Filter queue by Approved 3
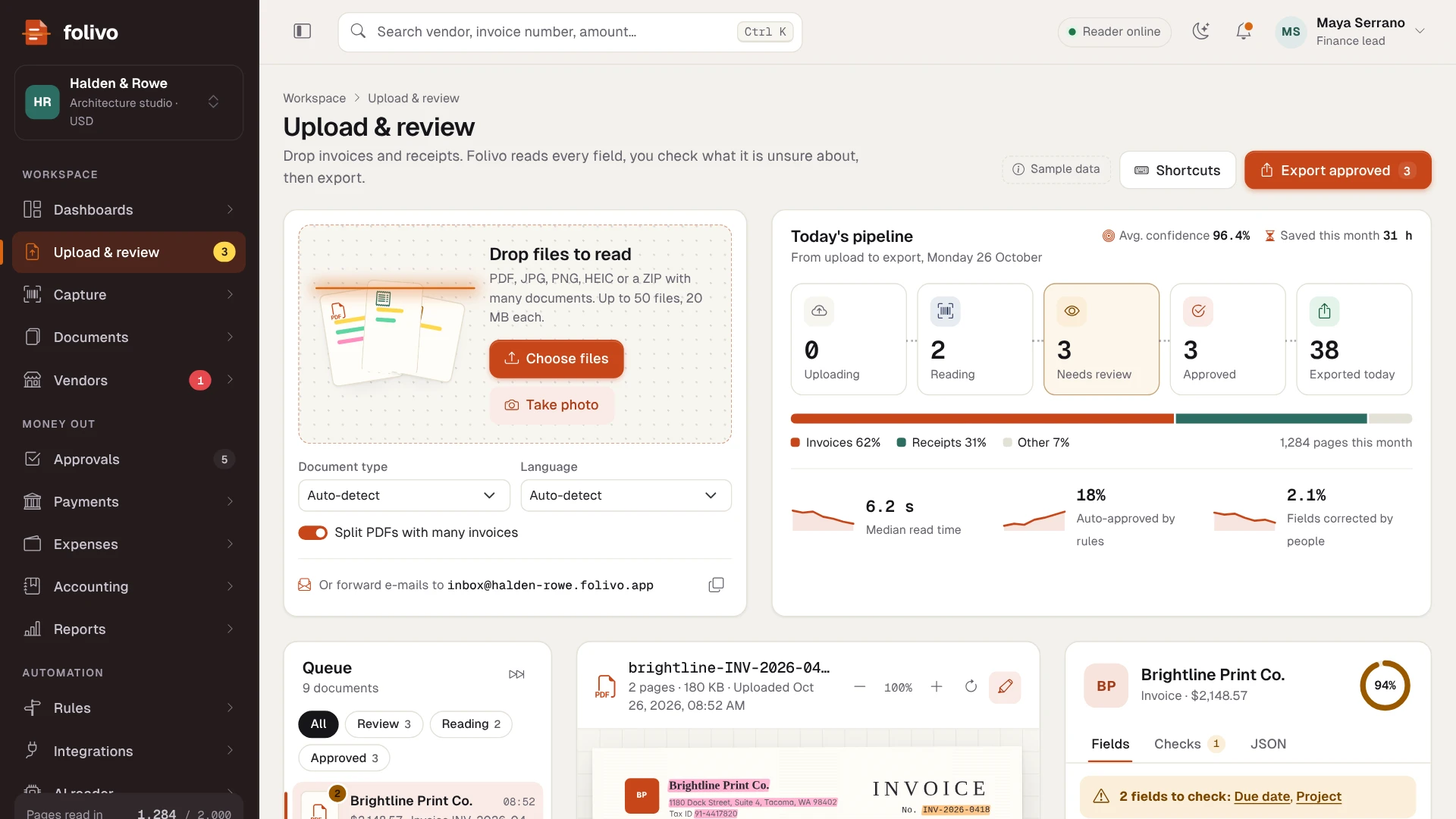The image size is (1456, 819). [x=344, y=758]
